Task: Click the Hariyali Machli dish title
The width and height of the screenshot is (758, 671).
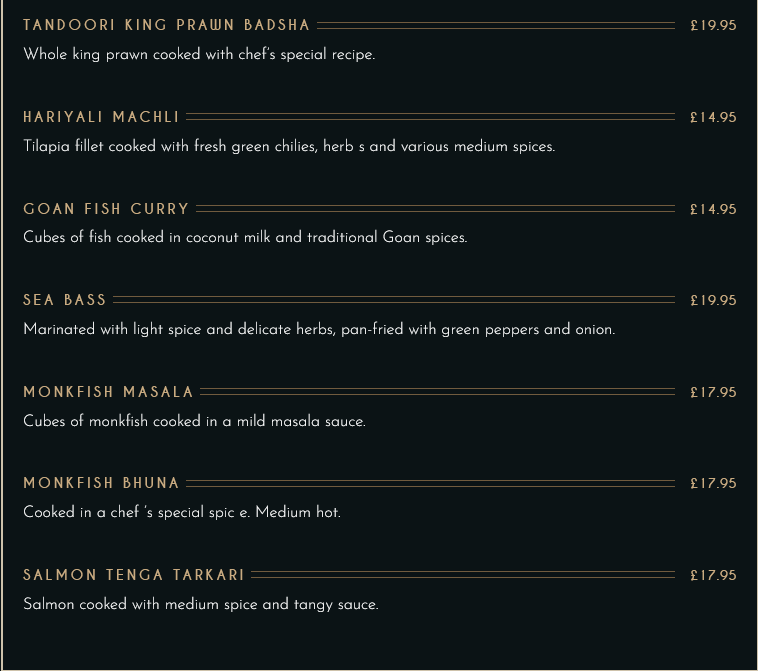Action: (x=102, y=117)
